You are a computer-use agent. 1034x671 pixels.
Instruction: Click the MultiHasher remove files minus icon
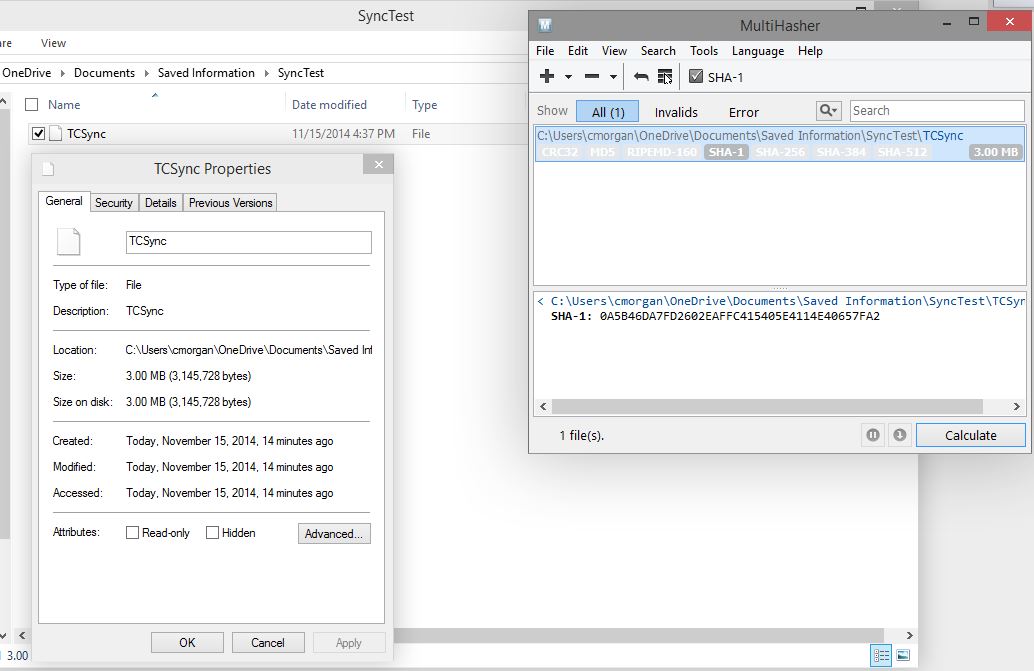click(592, 76)
